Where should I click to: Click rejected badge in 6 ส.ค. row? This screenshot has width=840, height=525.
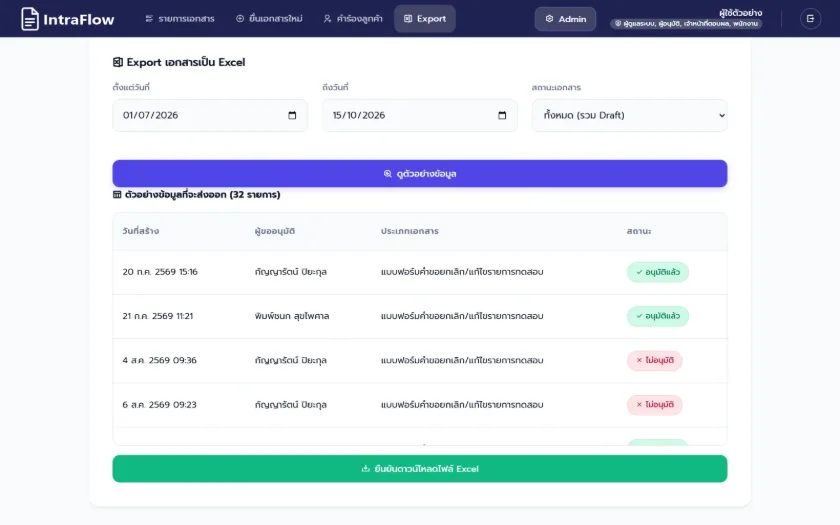pyautogui.click(x=654, y=404)
